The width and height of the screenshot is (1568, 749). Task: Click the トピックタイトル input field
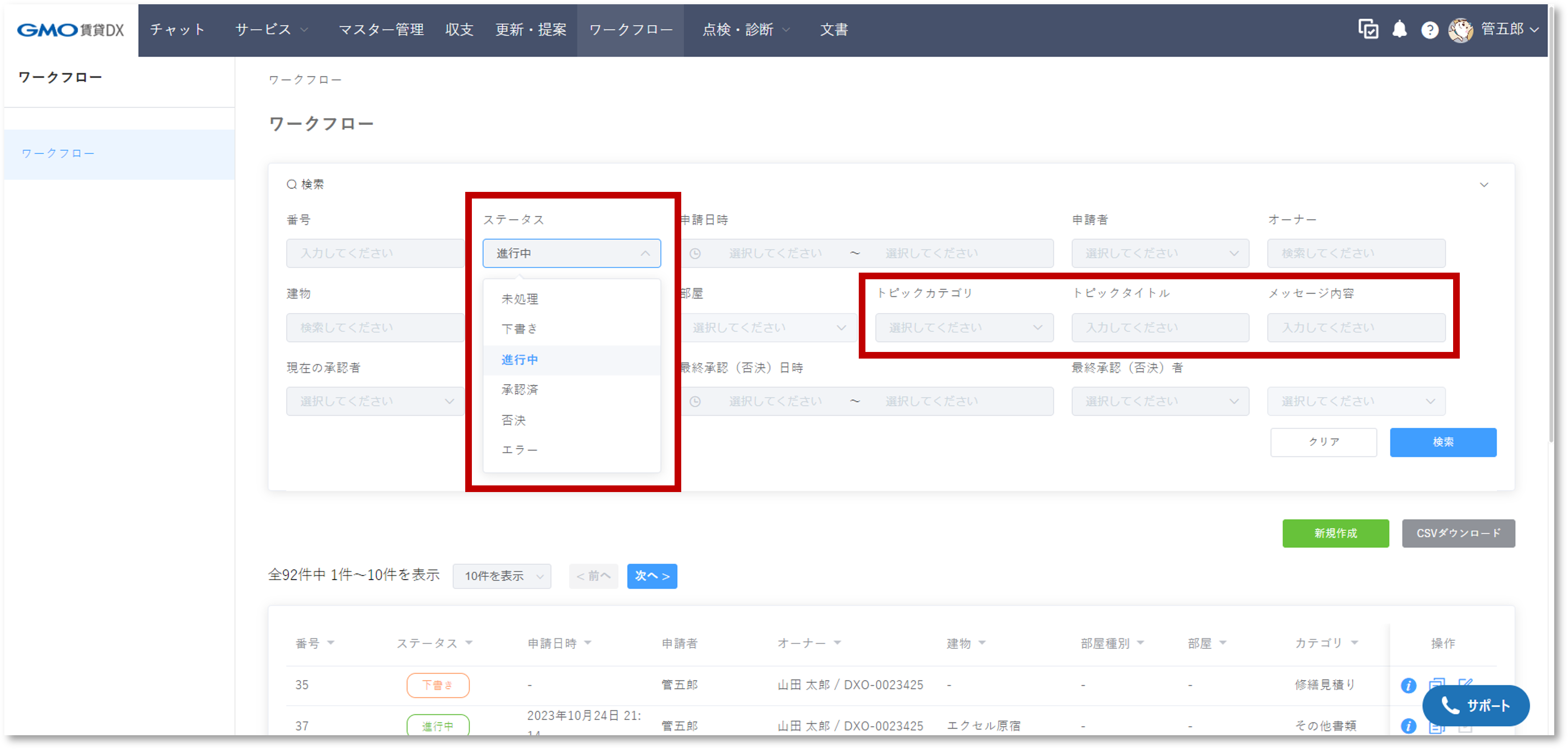[1160, 328]
